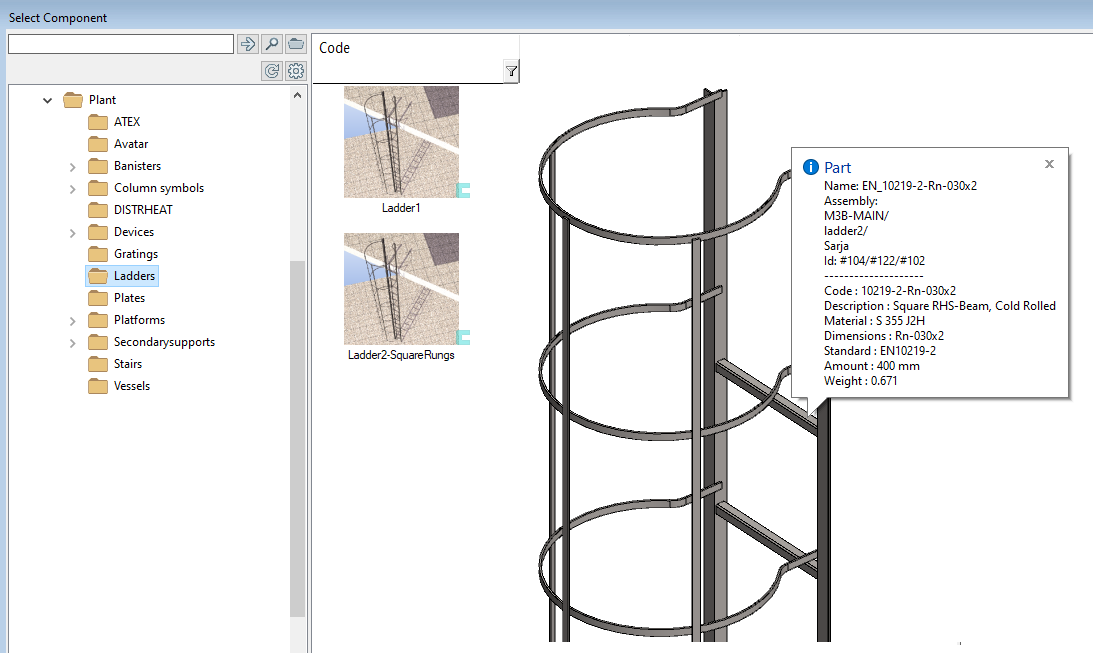Click the tree panel scroll up arrow
1093x653 pixels.
pos(297,94)
